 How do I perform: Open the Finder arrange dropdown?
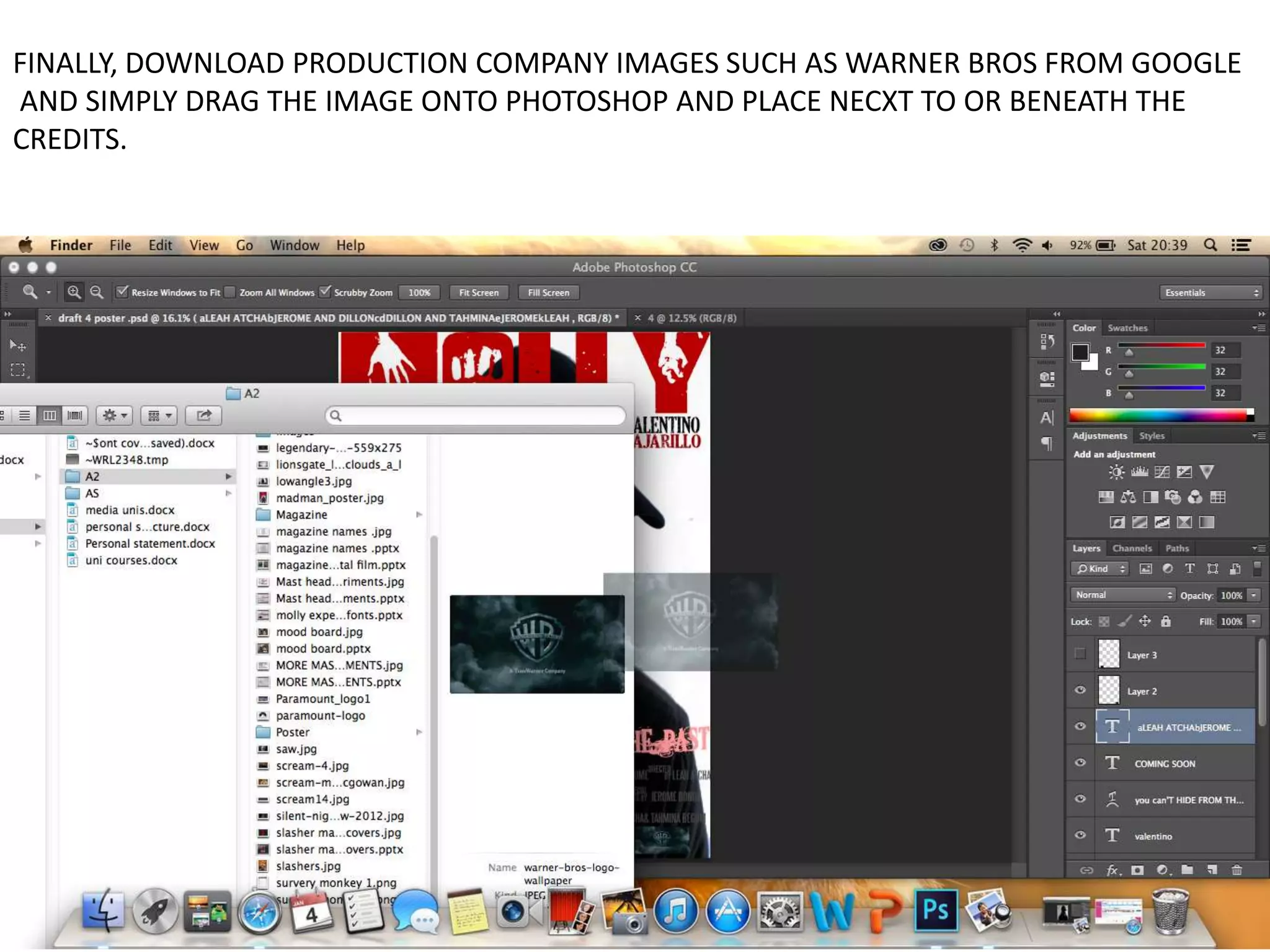[159, 415]
